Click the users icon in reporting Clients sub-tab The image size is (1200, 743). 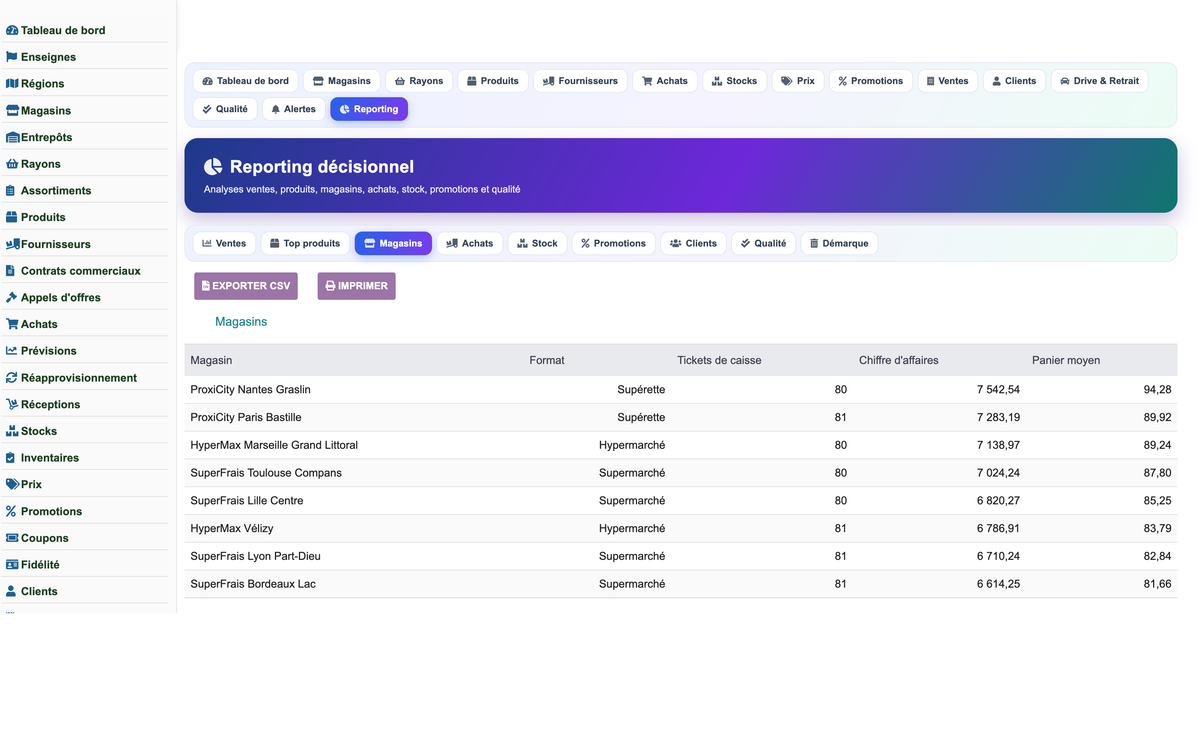tap(675, 243)
